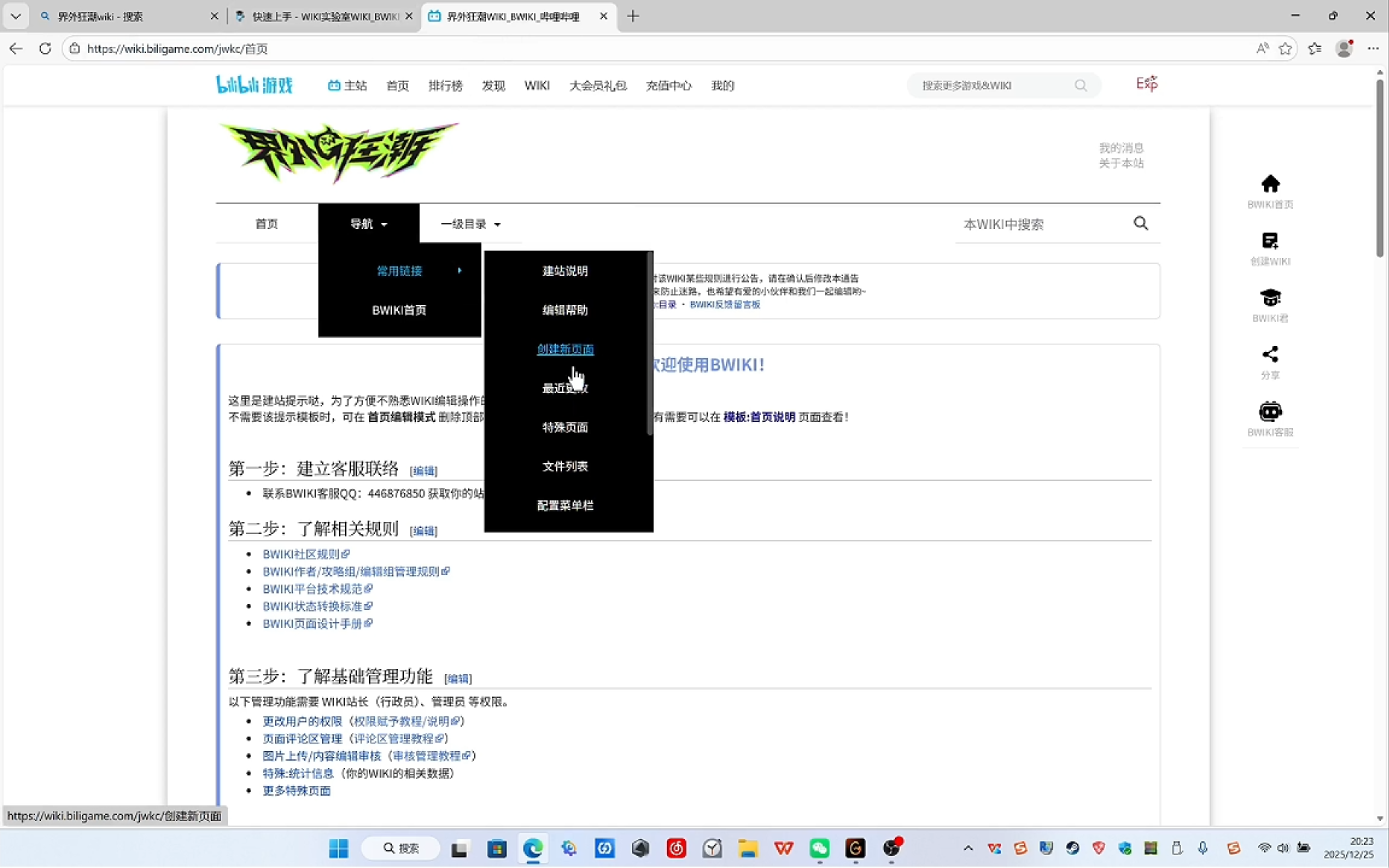Expand the 一级目录 dropdown

pyautogui.click(x=470, y=224)
